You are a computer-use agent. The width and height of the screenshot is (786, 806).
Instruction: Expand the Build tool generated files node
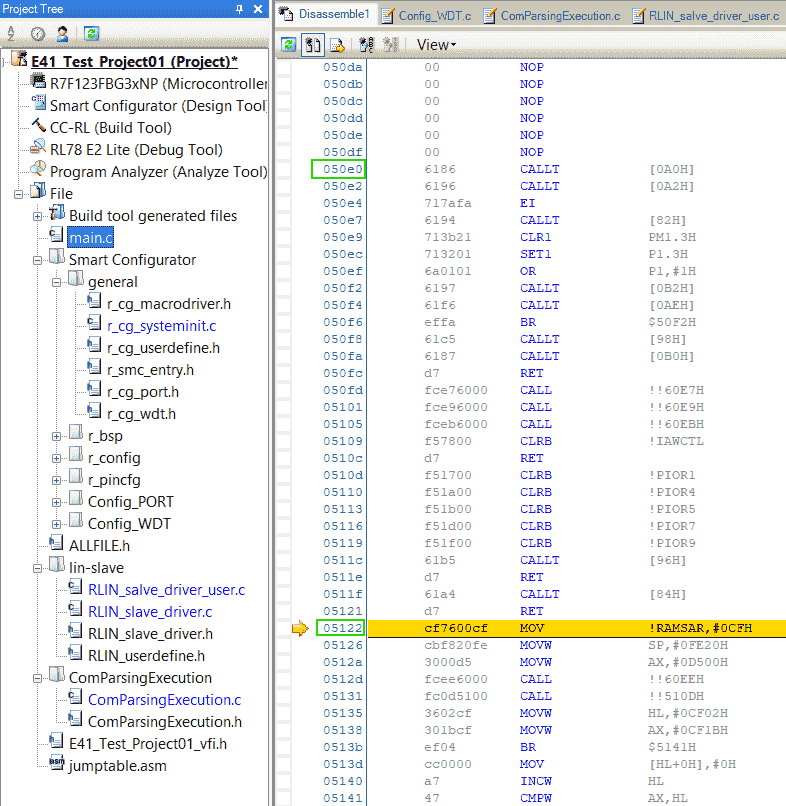pyautogui.click(x=38, y=216)
